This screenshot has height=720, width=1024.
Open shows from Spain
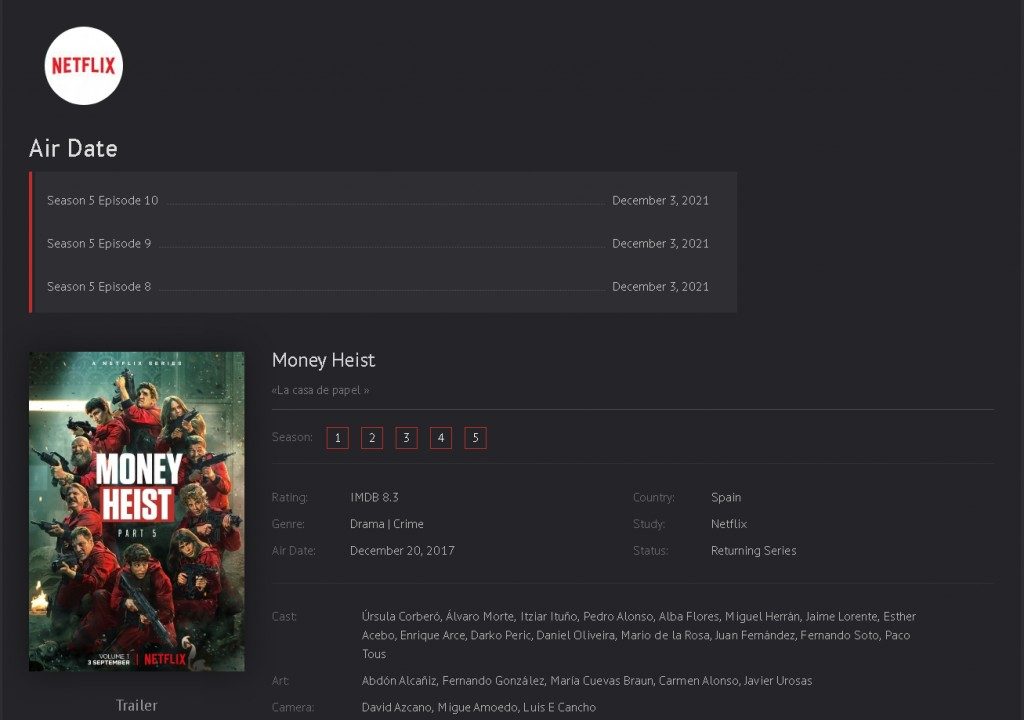(x=726, y=497)
